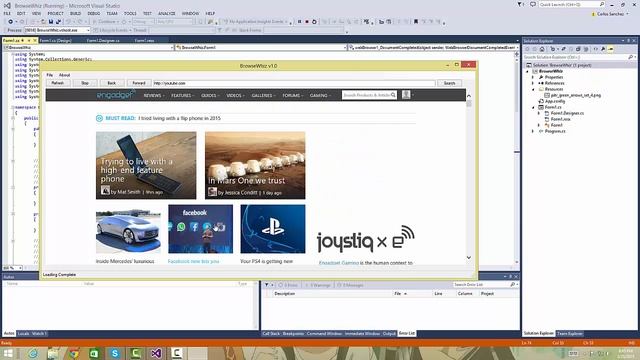The image size is (640, 360).
Task: Open Engadget FEATURES dropdown
Action: click(x=182, y=96)
